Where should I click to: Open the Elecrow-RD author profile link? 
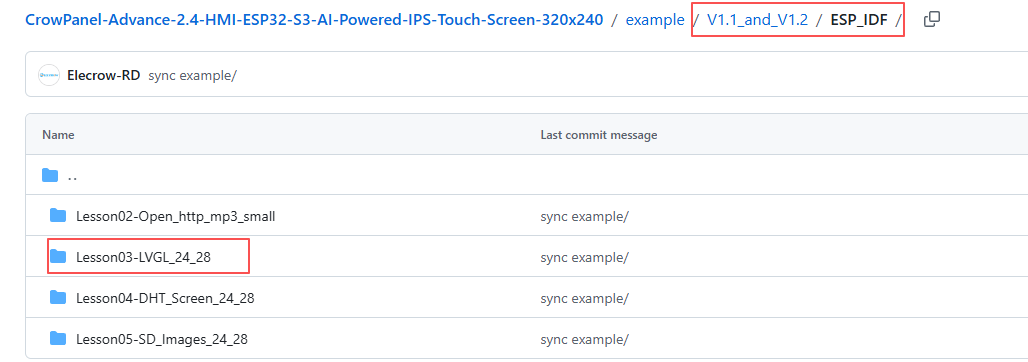point(104,75)
